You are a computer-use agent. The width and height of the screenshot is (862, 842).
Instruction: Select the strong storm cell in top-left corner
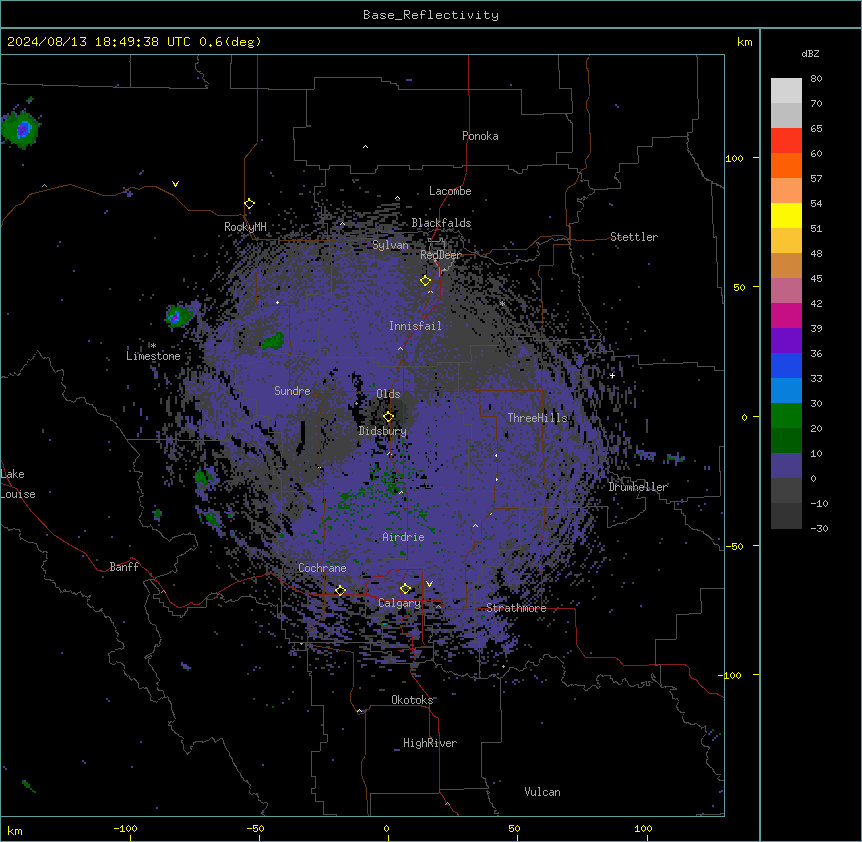[x=21, y=129]
